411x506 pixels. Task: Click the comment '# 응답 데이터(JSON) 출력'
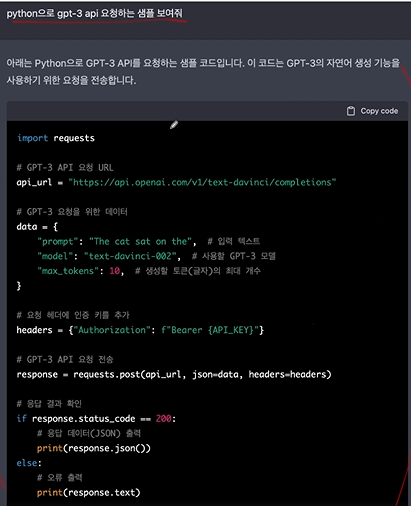pos(89,433)
